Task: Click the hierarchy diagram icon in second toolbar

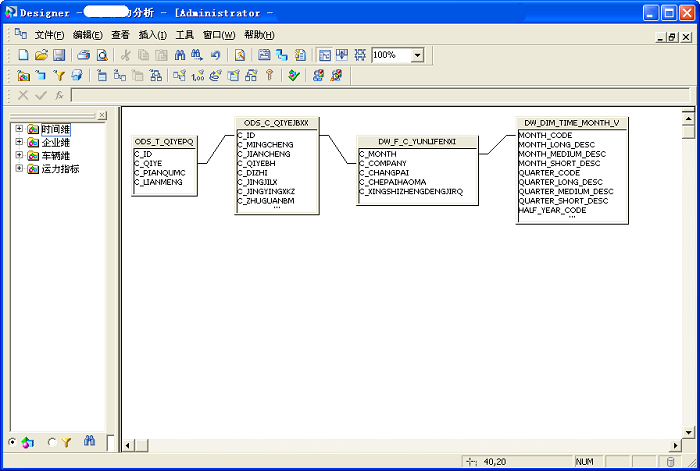Action: pos(155,75)
